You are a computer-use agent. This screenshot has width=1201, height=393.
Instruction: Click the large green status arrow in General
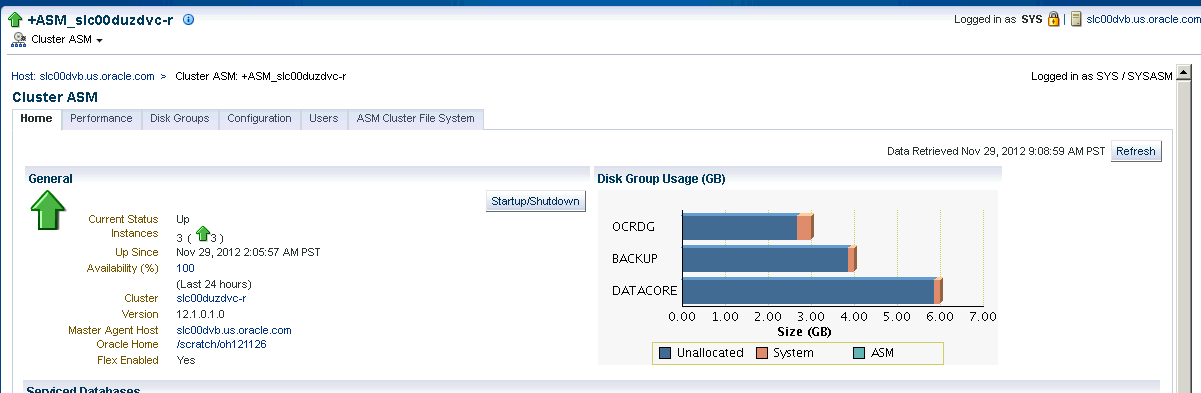[x=48, y=211]
